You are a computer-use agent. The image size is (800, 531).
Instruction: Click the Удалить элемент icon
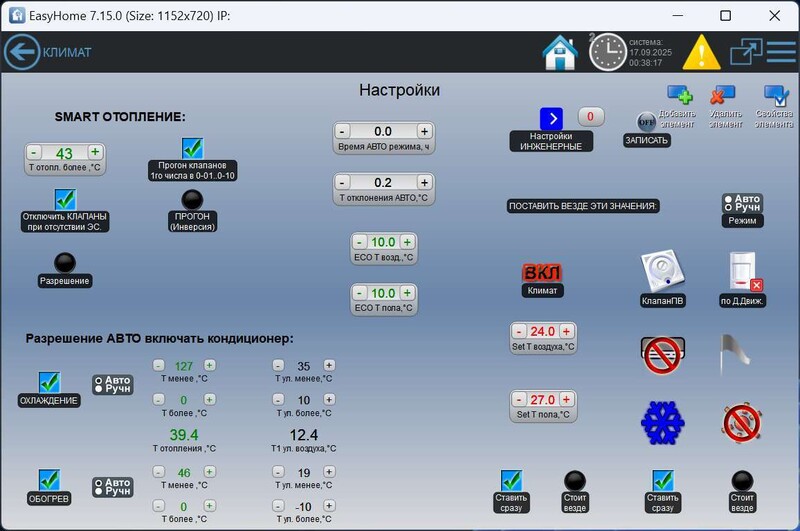(722, 97)
